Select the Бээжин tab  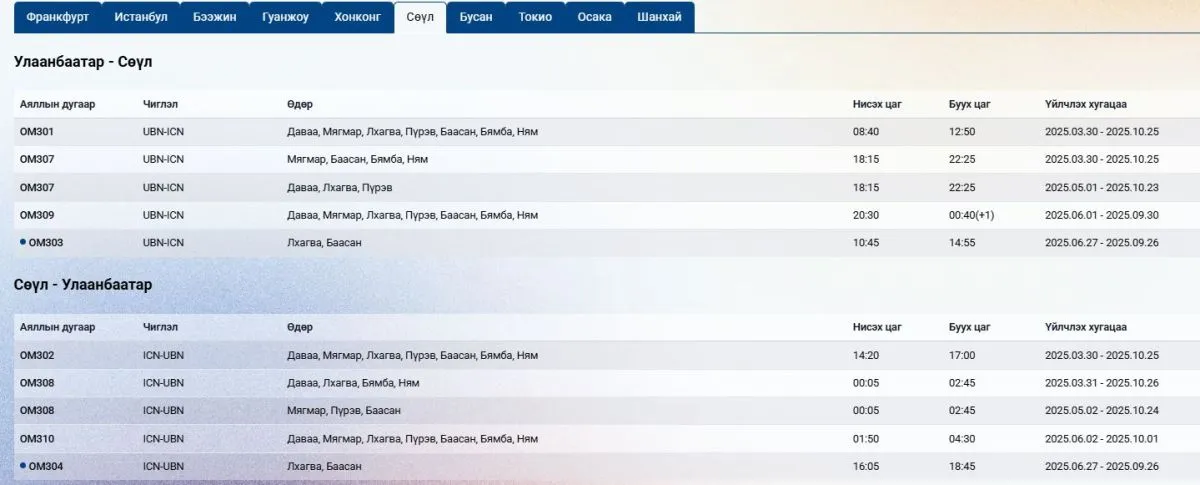[x=214, y=18]
